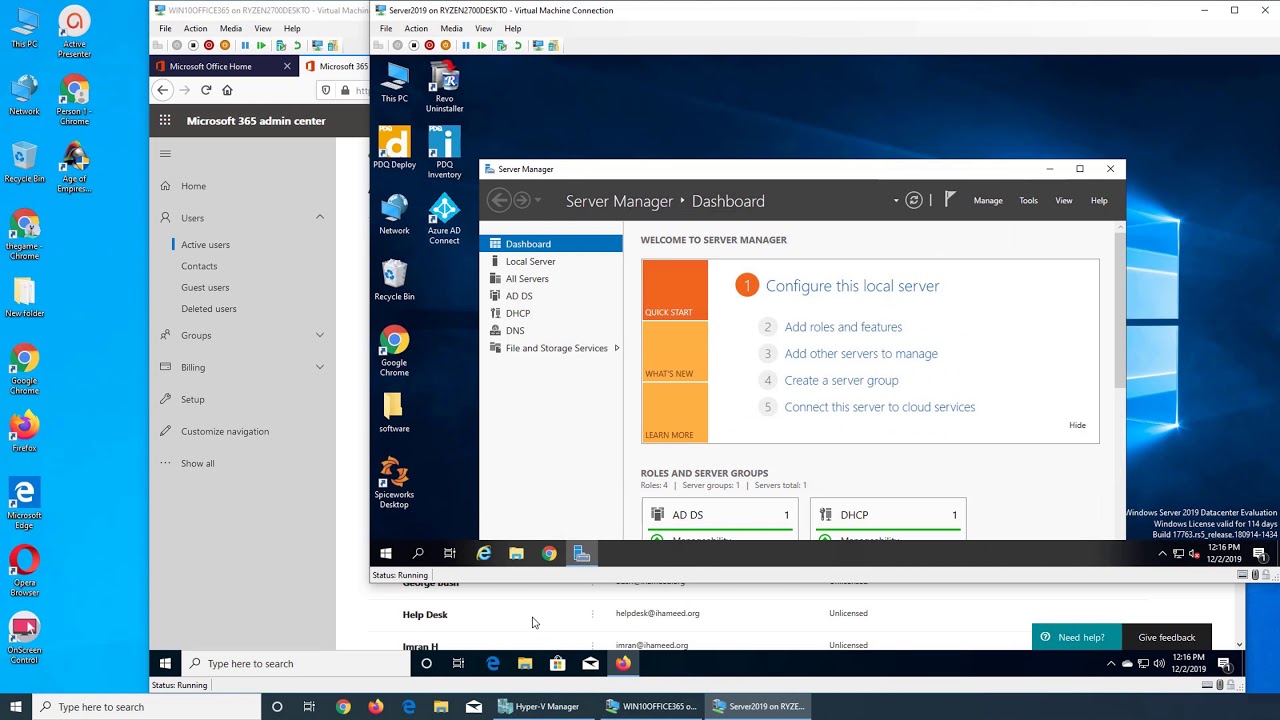
Task: Click Customize navigation in admin center
Action: (x=225, y=431)
